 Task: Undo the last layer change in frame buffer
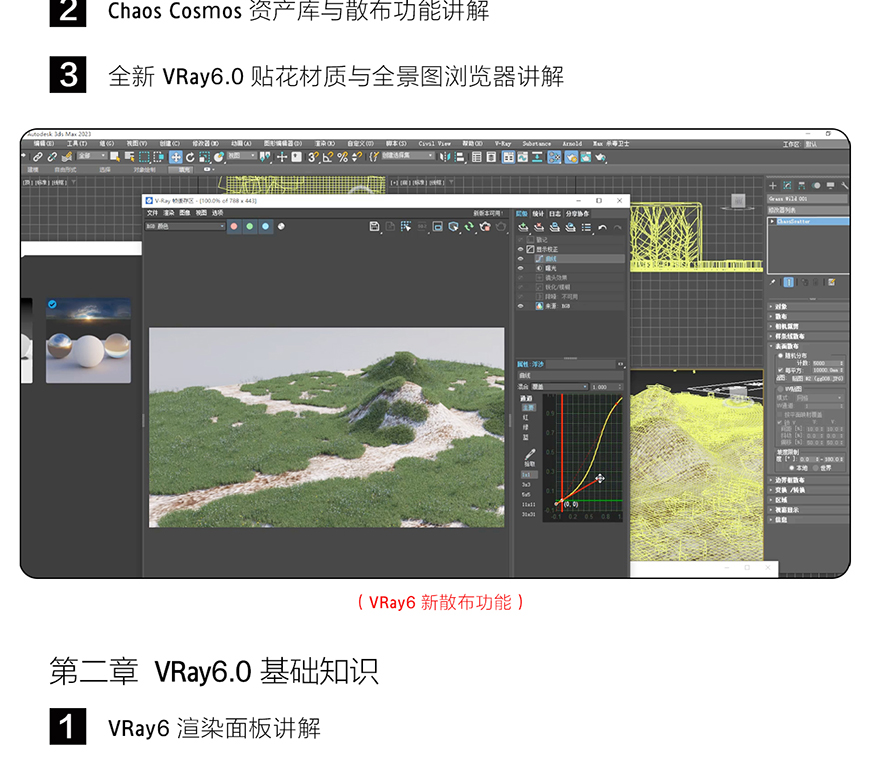pos(602,228)
